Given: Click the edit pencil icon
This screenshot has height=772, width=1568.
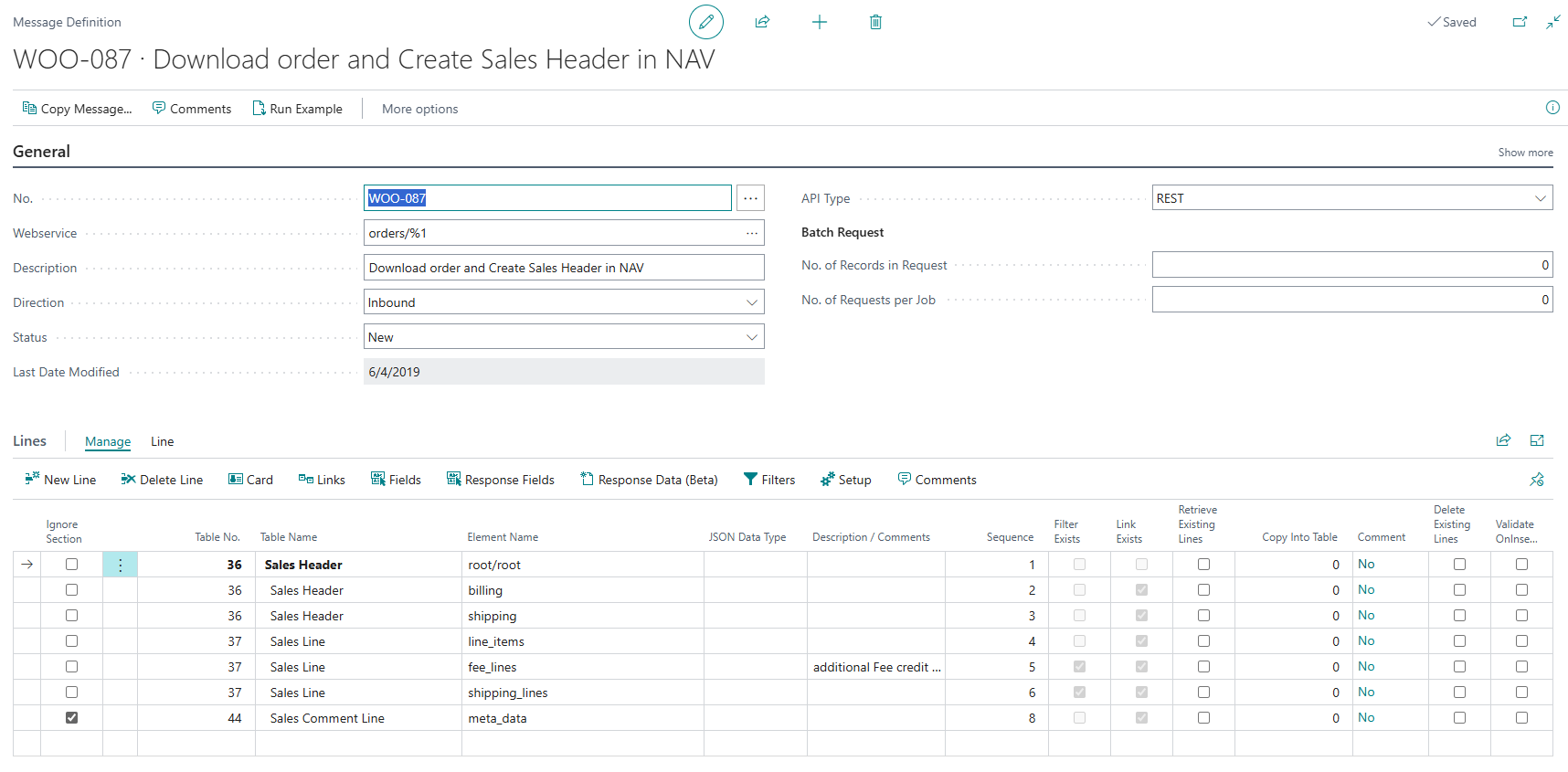Looking at the screenshot, I should (705, 22).
